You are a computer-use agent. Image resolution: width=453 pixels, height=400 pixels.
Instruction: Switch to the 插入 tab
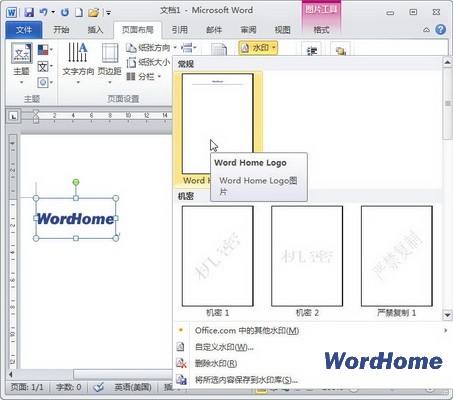[x=95, y=30]
